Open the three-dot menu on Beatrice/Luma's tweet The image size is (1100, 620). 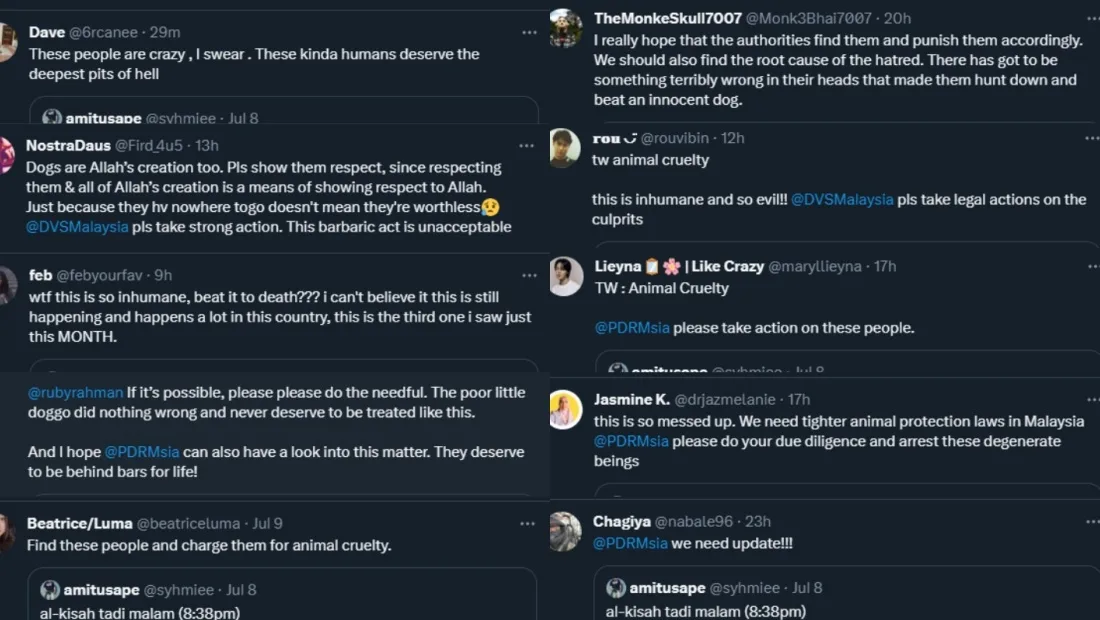[528, 523]
